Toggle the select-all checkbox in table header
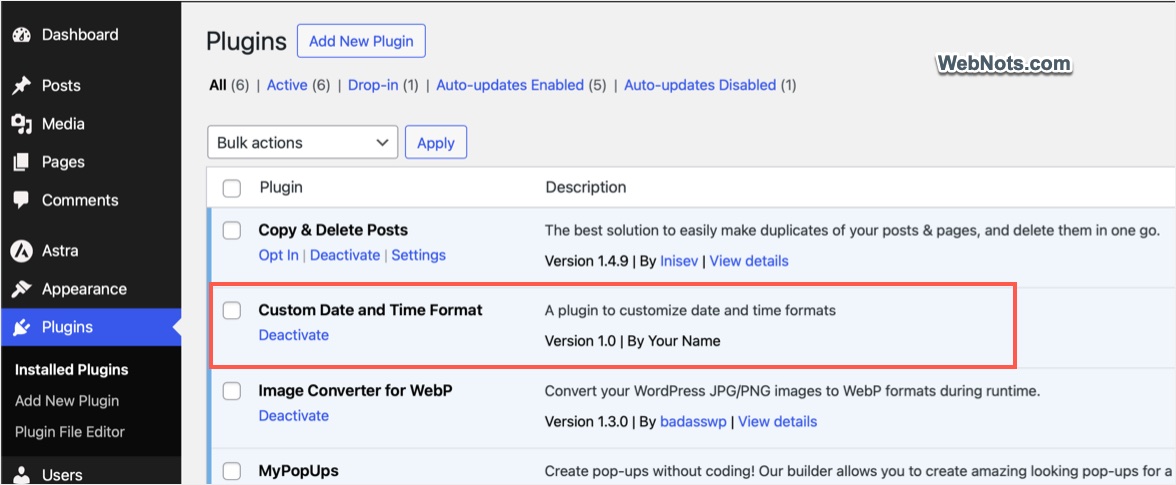1176x485 pixels. (x=232, y=188)
